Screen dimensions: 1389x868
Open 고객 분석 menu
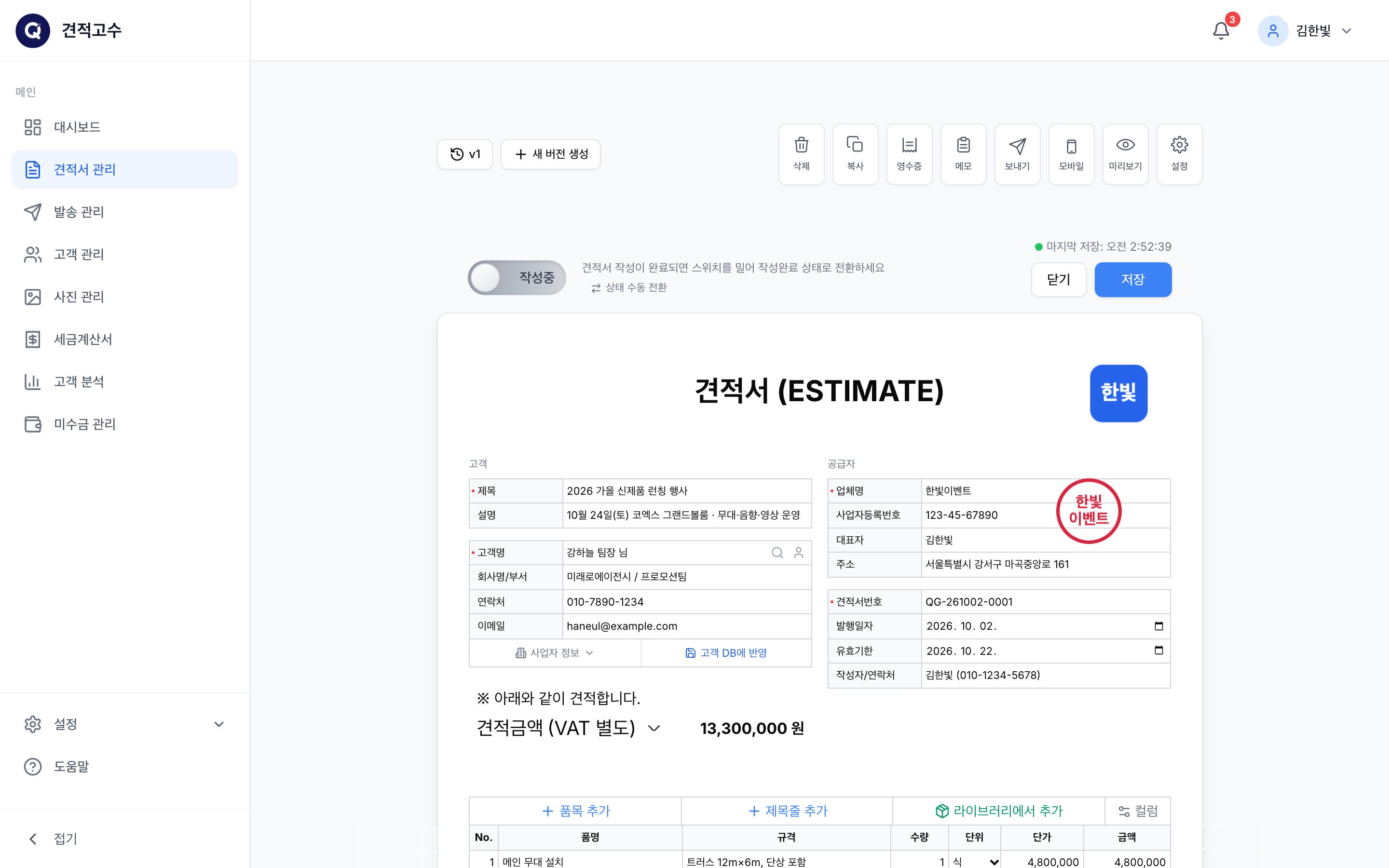point(124,382)
